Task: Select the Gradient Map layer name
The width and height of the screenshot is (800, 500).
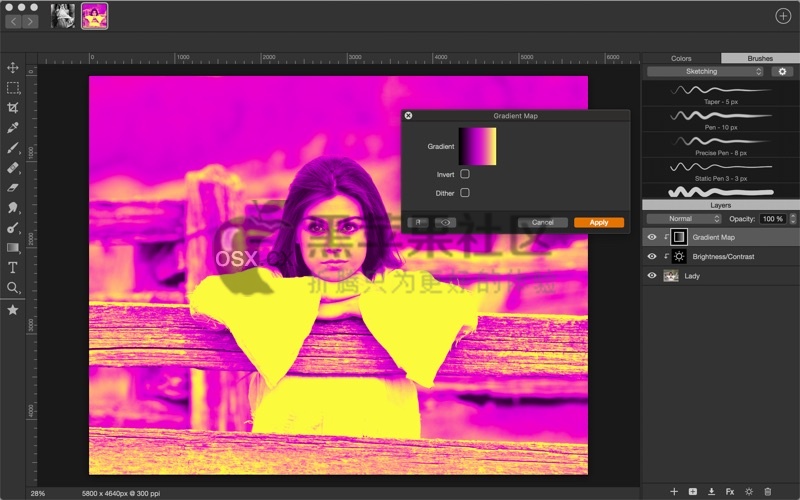Action: pos(713,237)
